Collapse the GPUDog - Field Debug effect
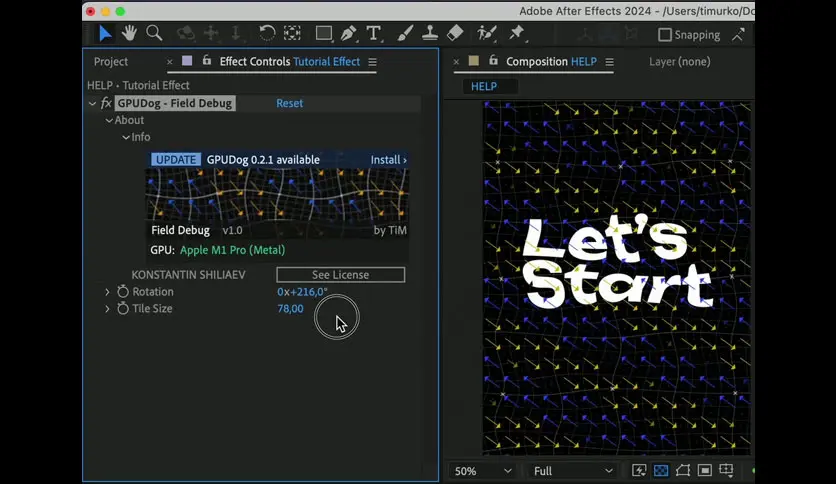 pyautogui.click(x=92, y=103)
